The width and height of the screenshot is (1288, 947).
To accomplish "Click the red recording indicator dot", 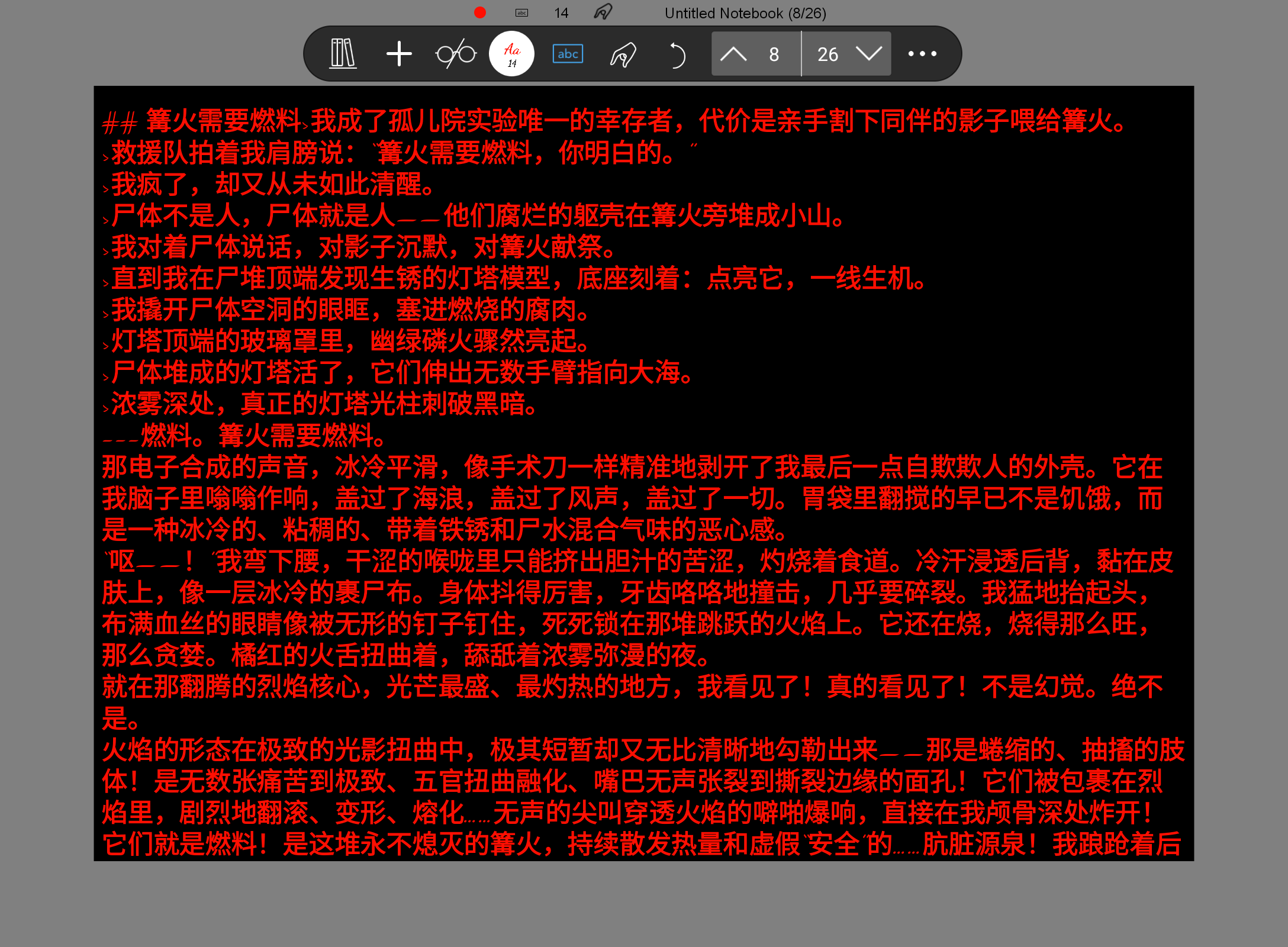I will point(480,12).
